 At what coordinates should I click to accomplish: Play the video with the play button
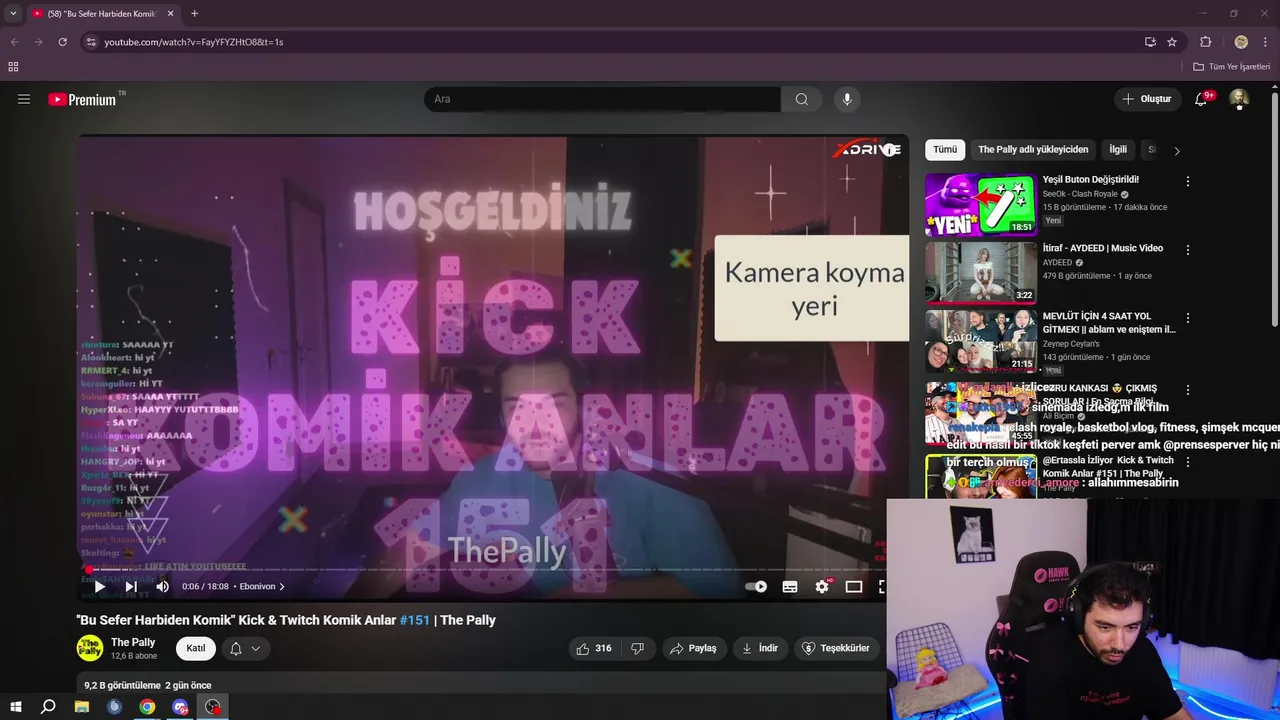tap(99, 587)
